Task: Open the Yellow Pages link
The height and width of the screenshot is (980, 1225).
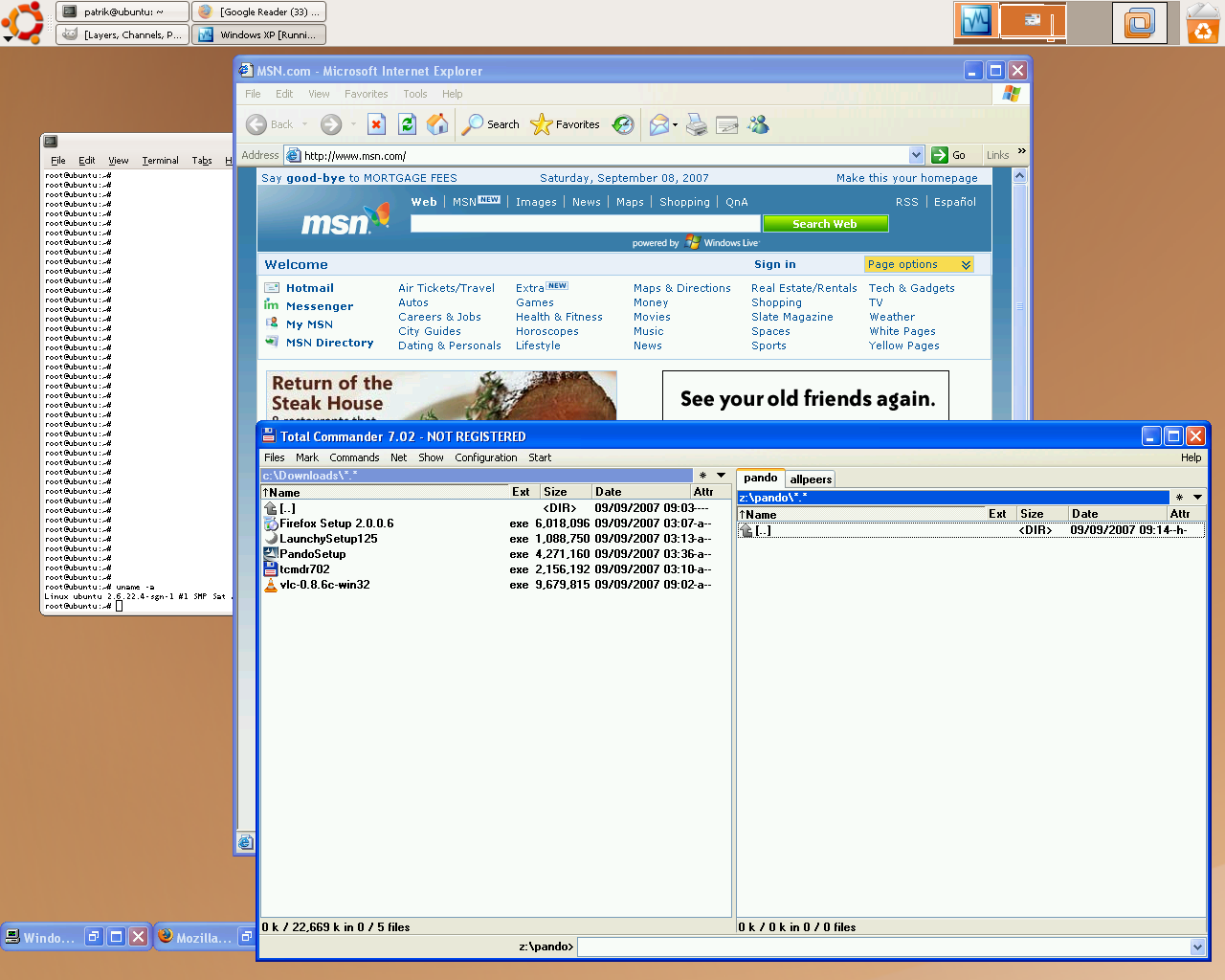Action: (903, 345)
